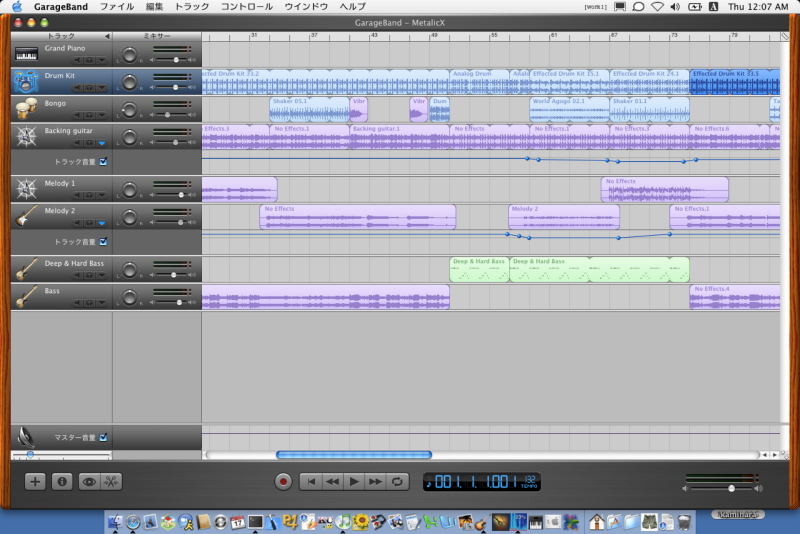The height and width of the screenshot is (534, 800).
Task: Open the コントロール menu
Action: (x=246, y=7)
